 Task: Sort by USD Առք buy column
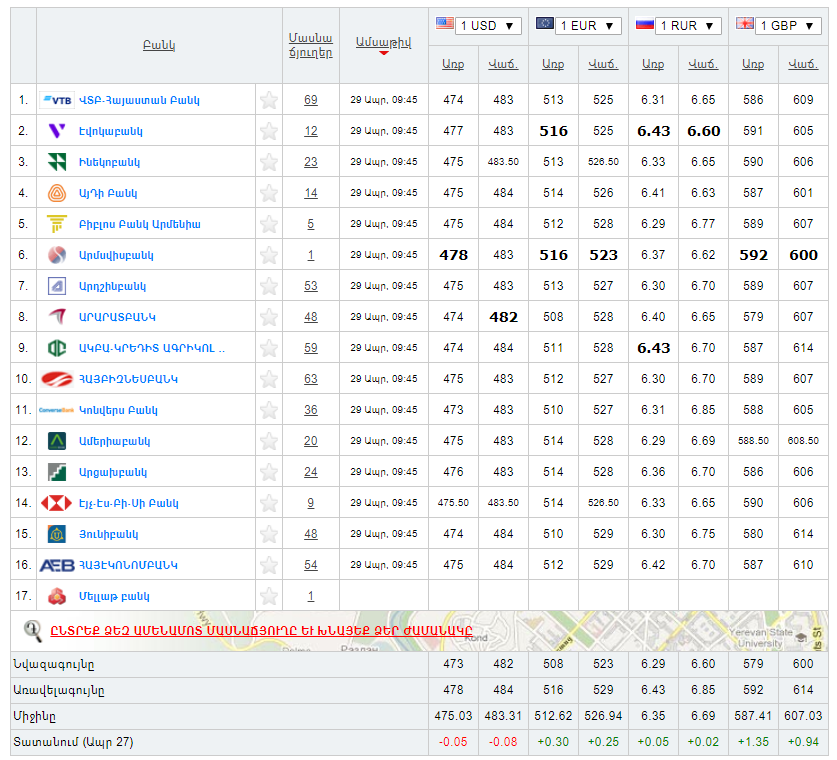tap(453, 64)
